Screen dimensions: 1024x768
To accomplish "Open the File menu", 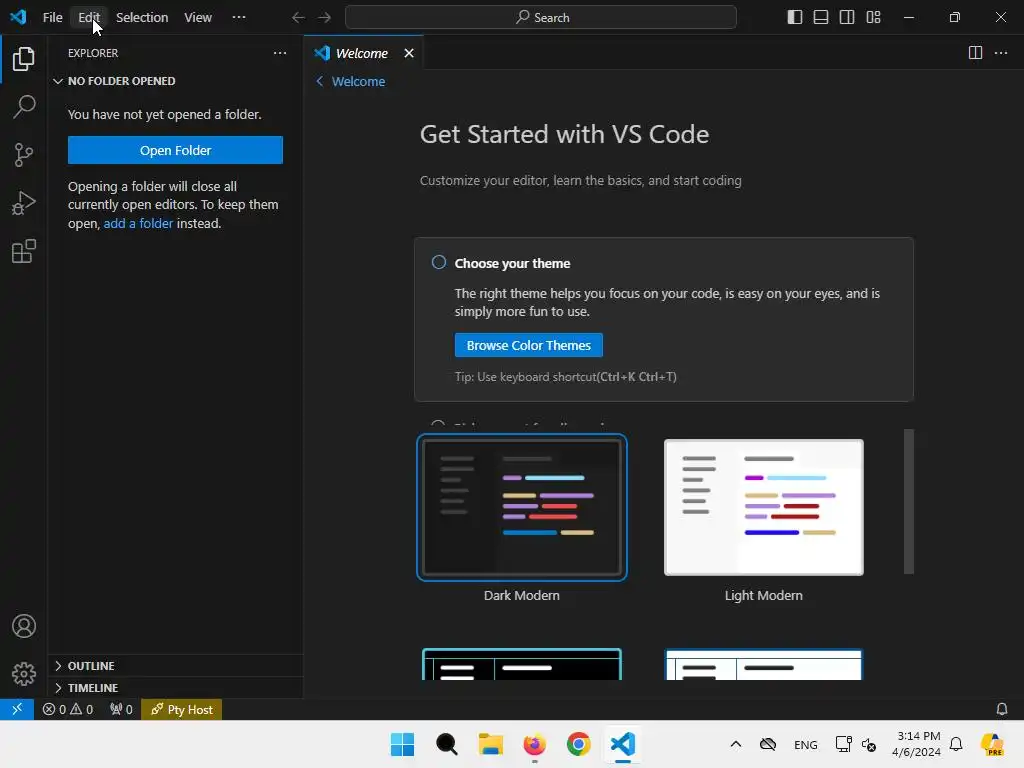I will tap(52, 18).
